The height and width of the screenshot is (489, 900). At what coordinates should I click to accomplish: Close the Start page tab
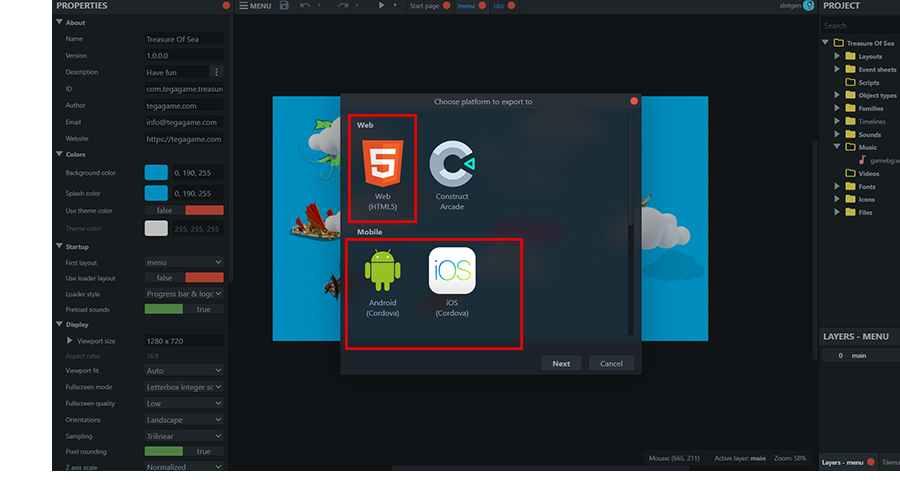point(447,6)
